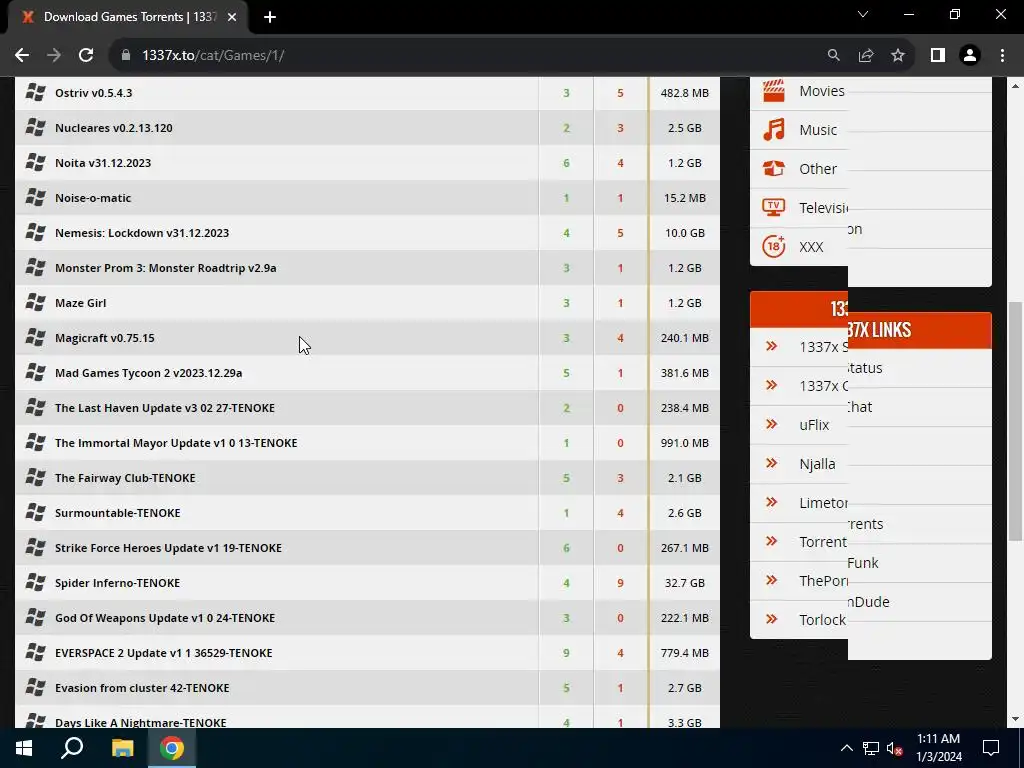Open Windows taskbar search

point(72,748)
